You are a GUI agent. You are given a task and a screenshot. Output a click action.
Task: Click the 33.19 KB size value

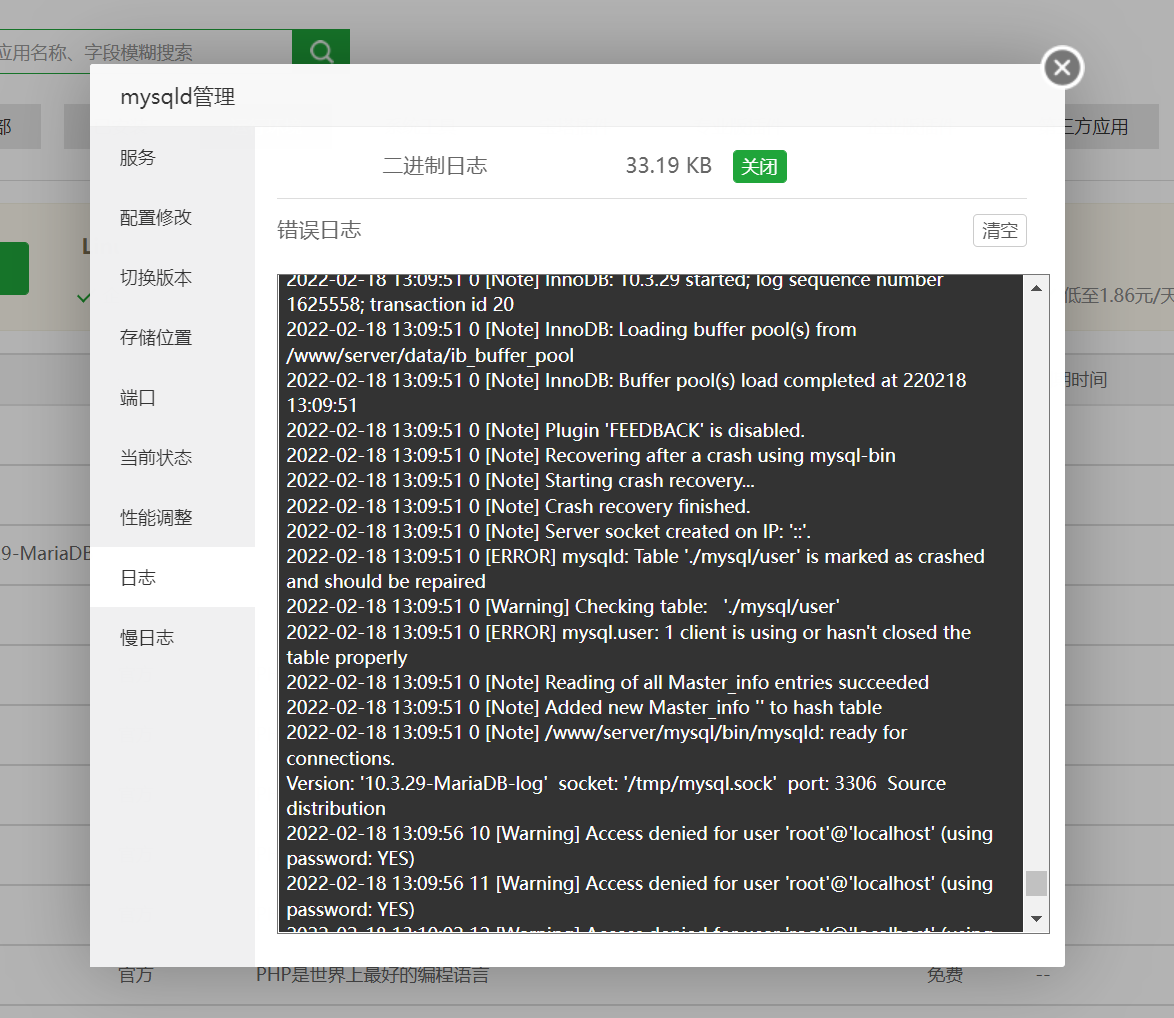click(669, 165)
